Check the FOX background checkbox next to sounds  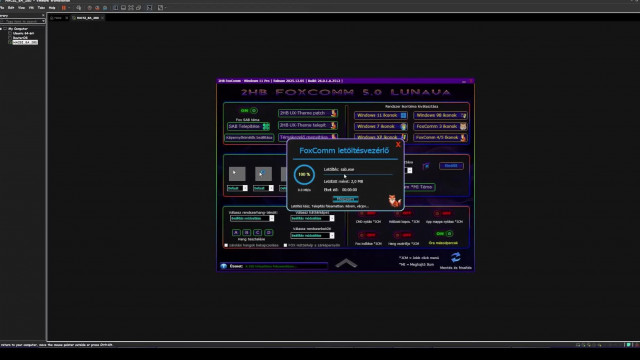click(x=285, y=245)
